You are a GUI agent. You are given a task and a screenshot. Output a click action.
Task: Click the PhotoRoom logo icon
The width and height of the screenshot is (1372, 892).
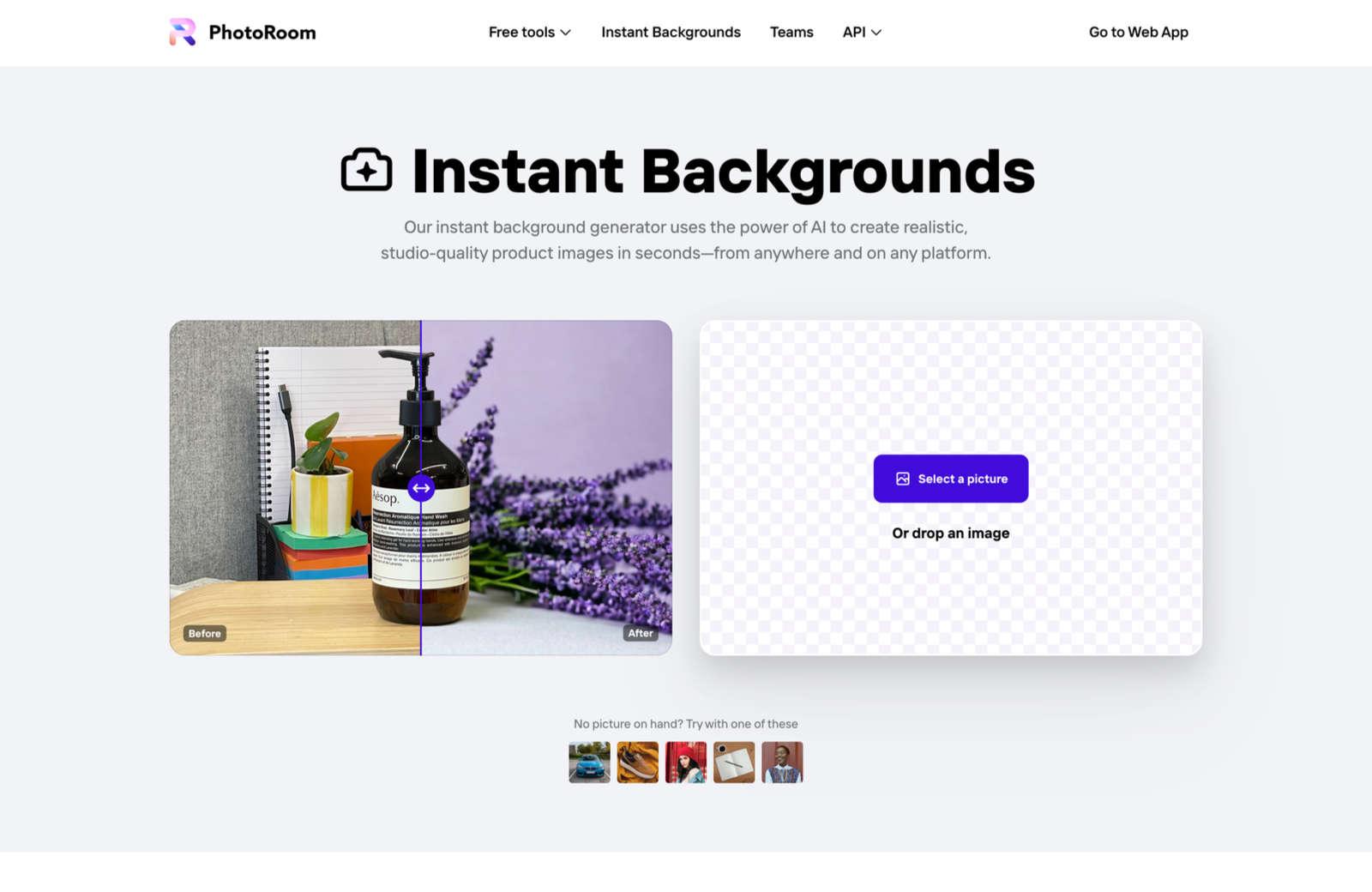coord(183,32)
